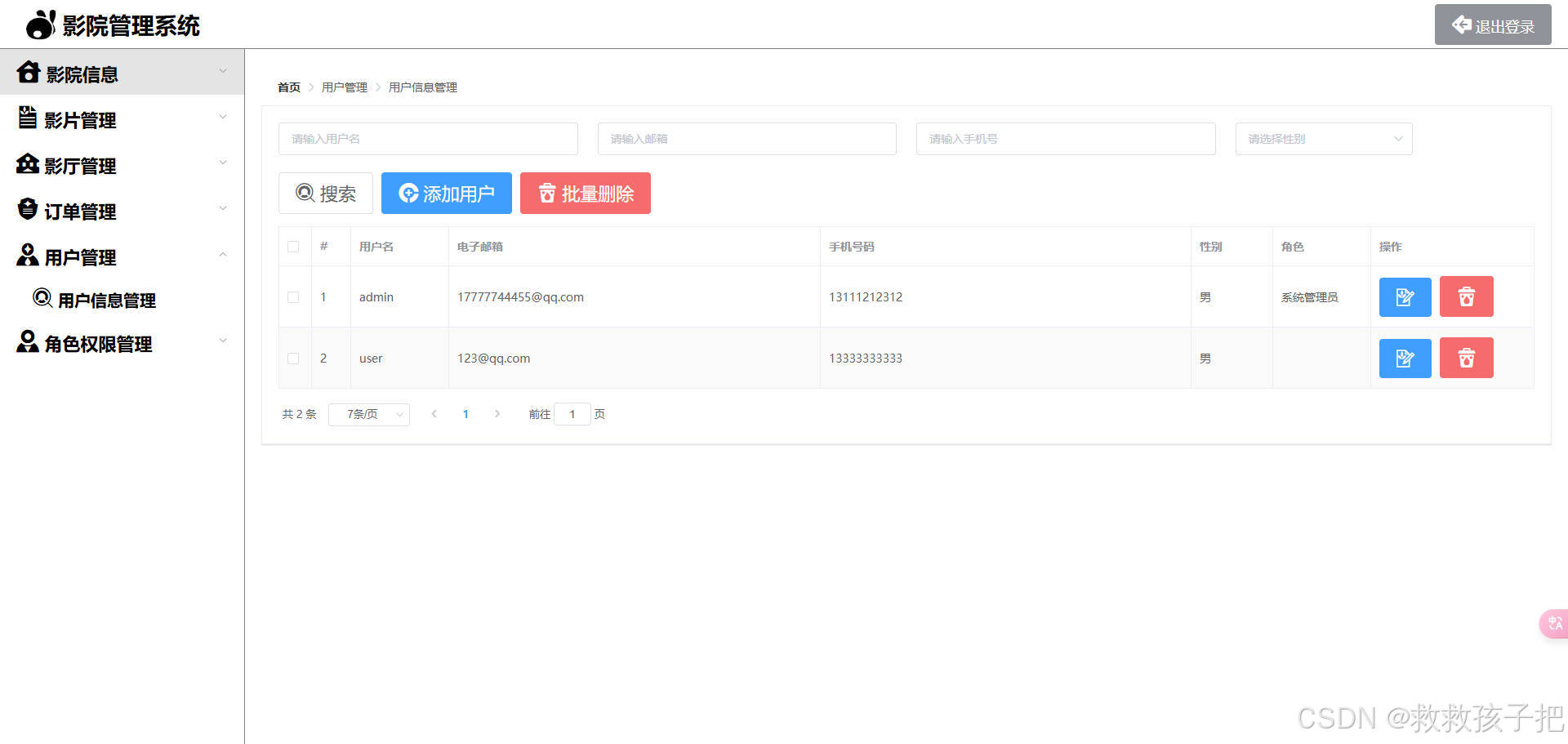Open the 7条/页 page size dropdown
Viewport: 1568px width, 744px height.
point(369,414)
